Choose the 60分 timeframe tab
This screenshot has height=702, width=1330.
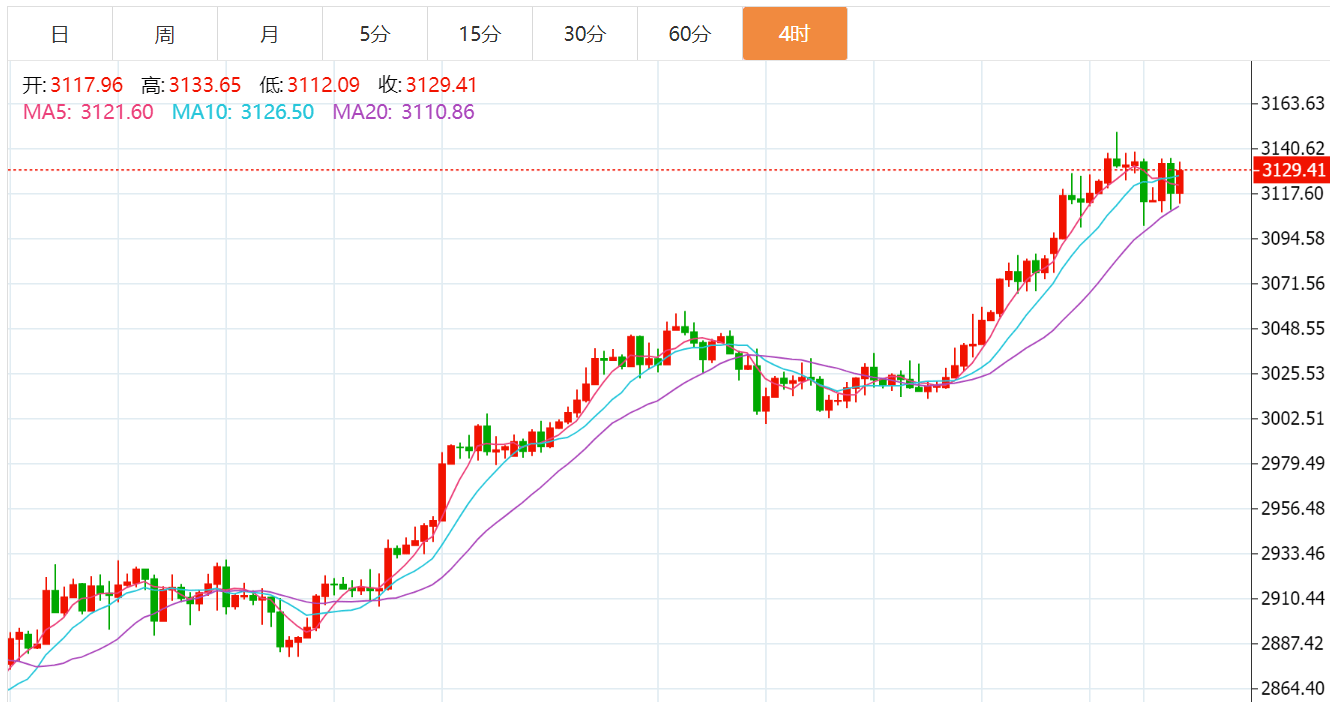pos(690,34)
